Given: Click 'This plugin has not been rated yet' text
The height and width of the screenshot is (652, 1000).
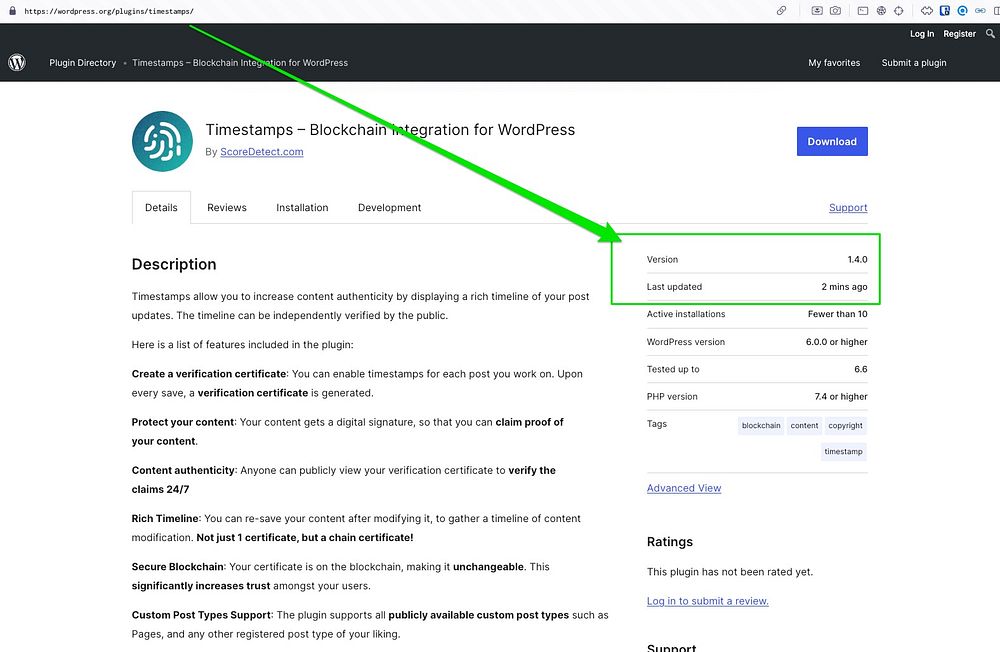Looking at the screenshot, I should [730, 572].
